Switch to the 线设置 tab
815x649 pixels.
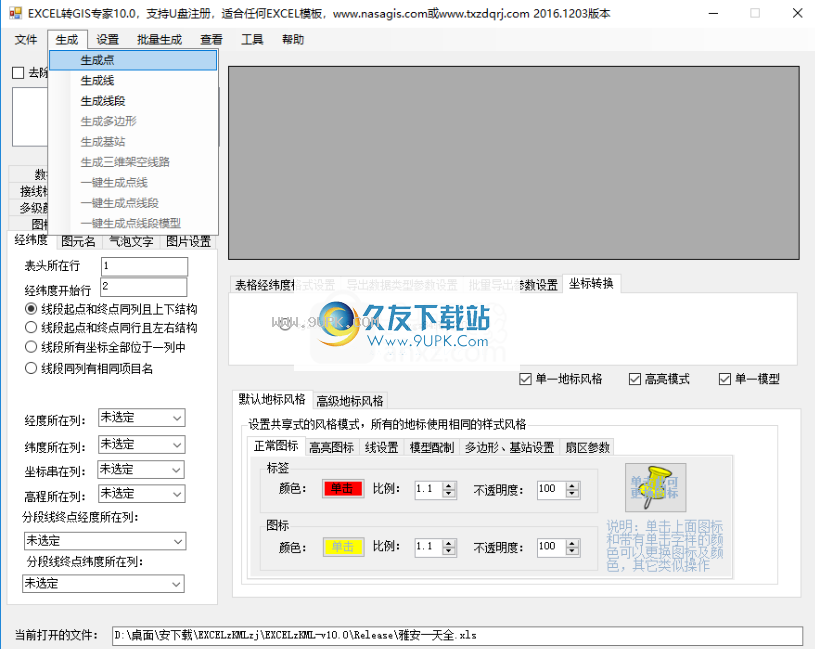(x=381, y=447)
